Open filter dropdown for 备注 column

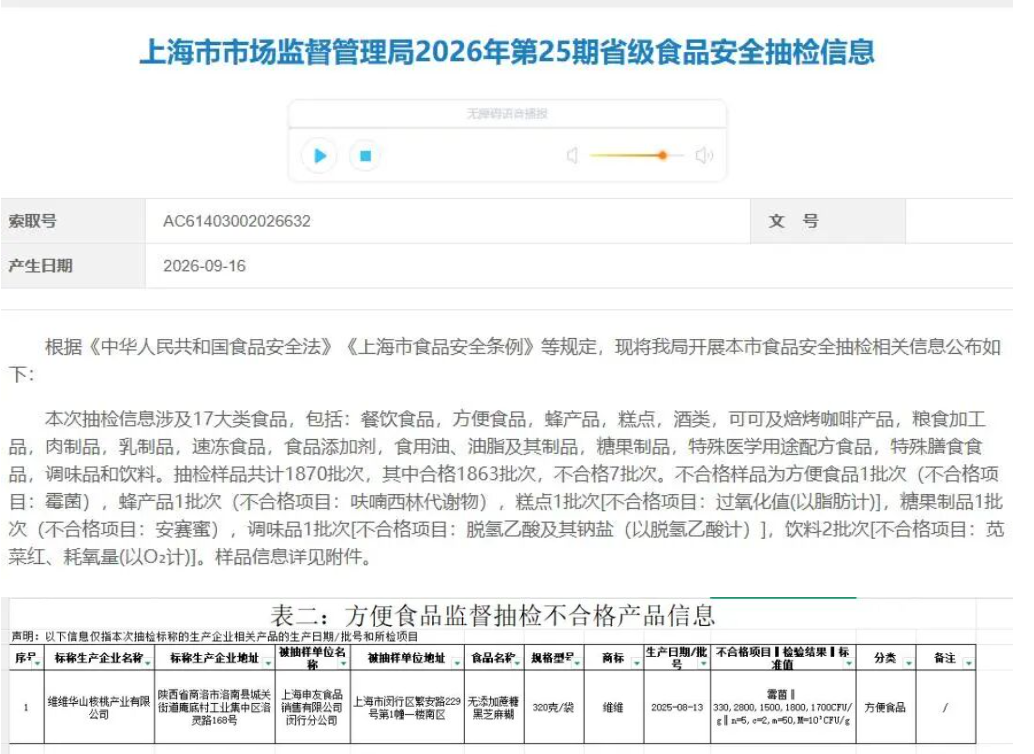[968, 663]
